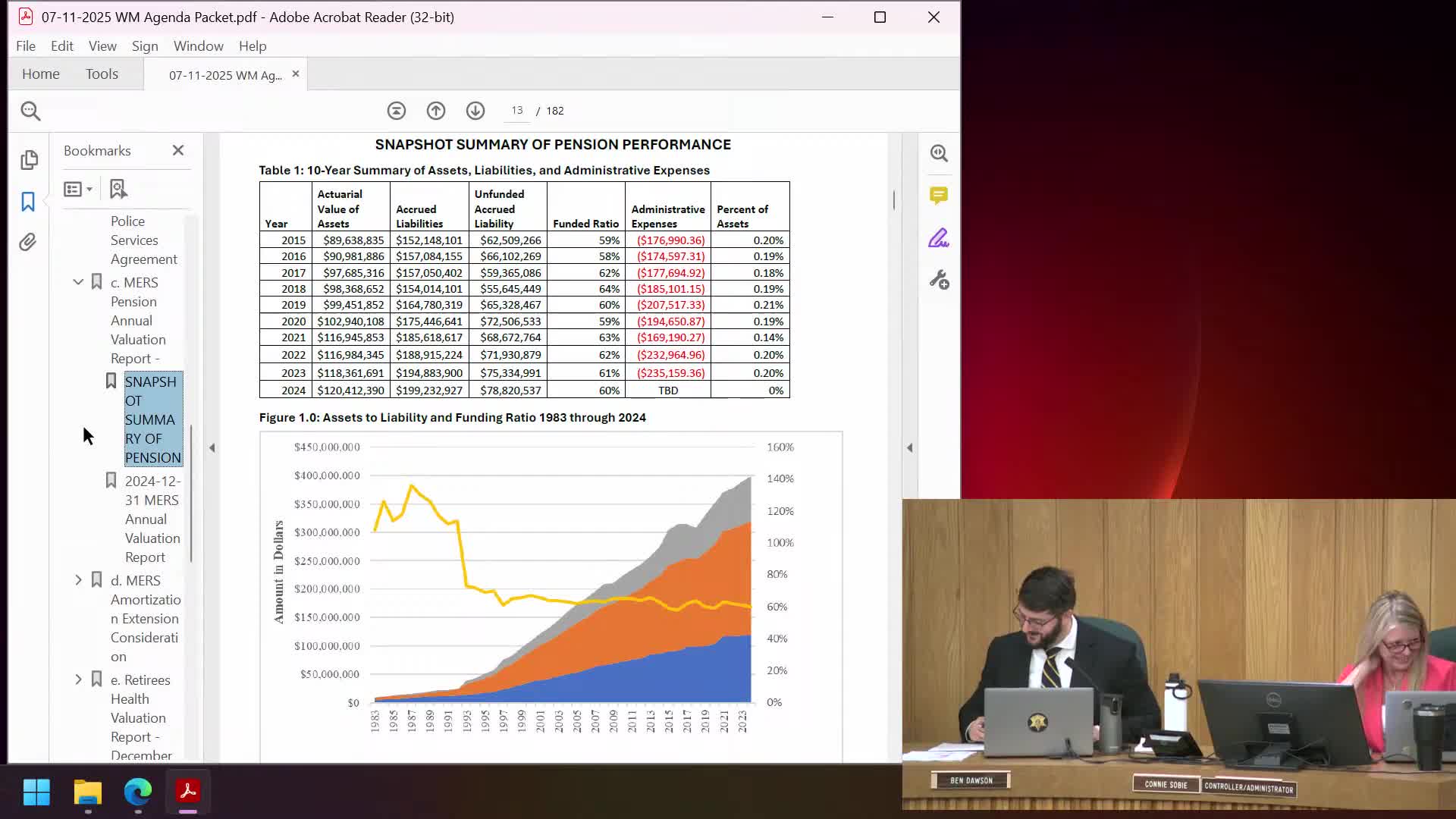Click the page number input field
This screenshot has height=819, width=1456.
517,111
